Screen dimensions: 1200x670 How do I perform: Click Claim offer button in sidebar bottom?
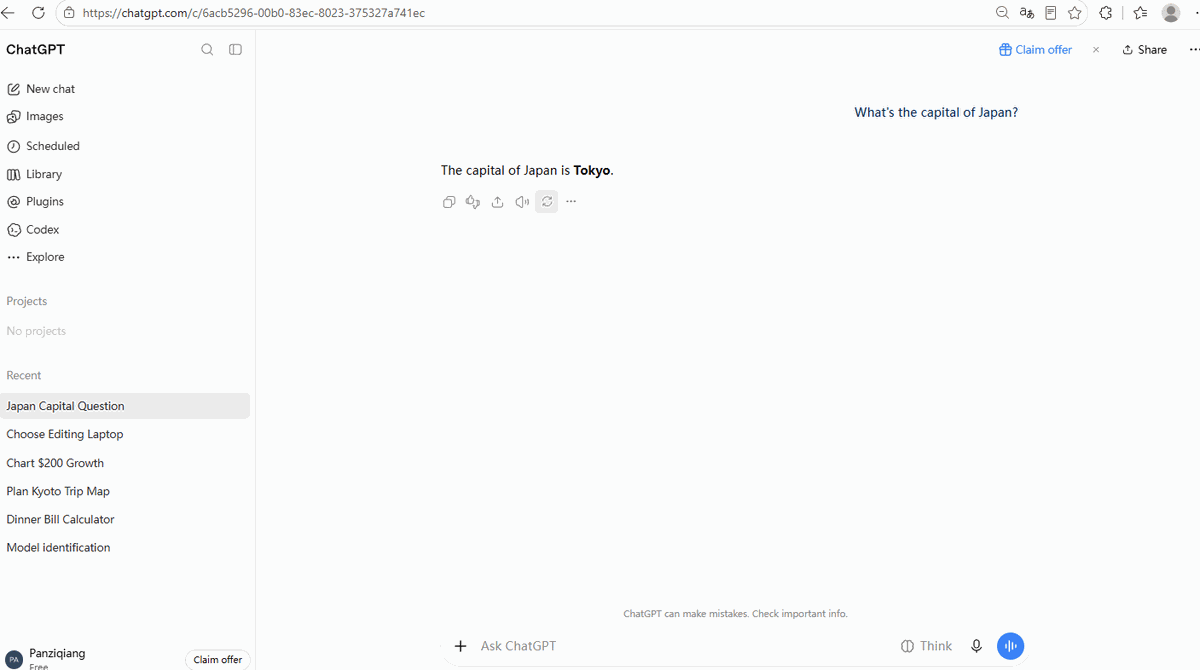tap(218, 660)
